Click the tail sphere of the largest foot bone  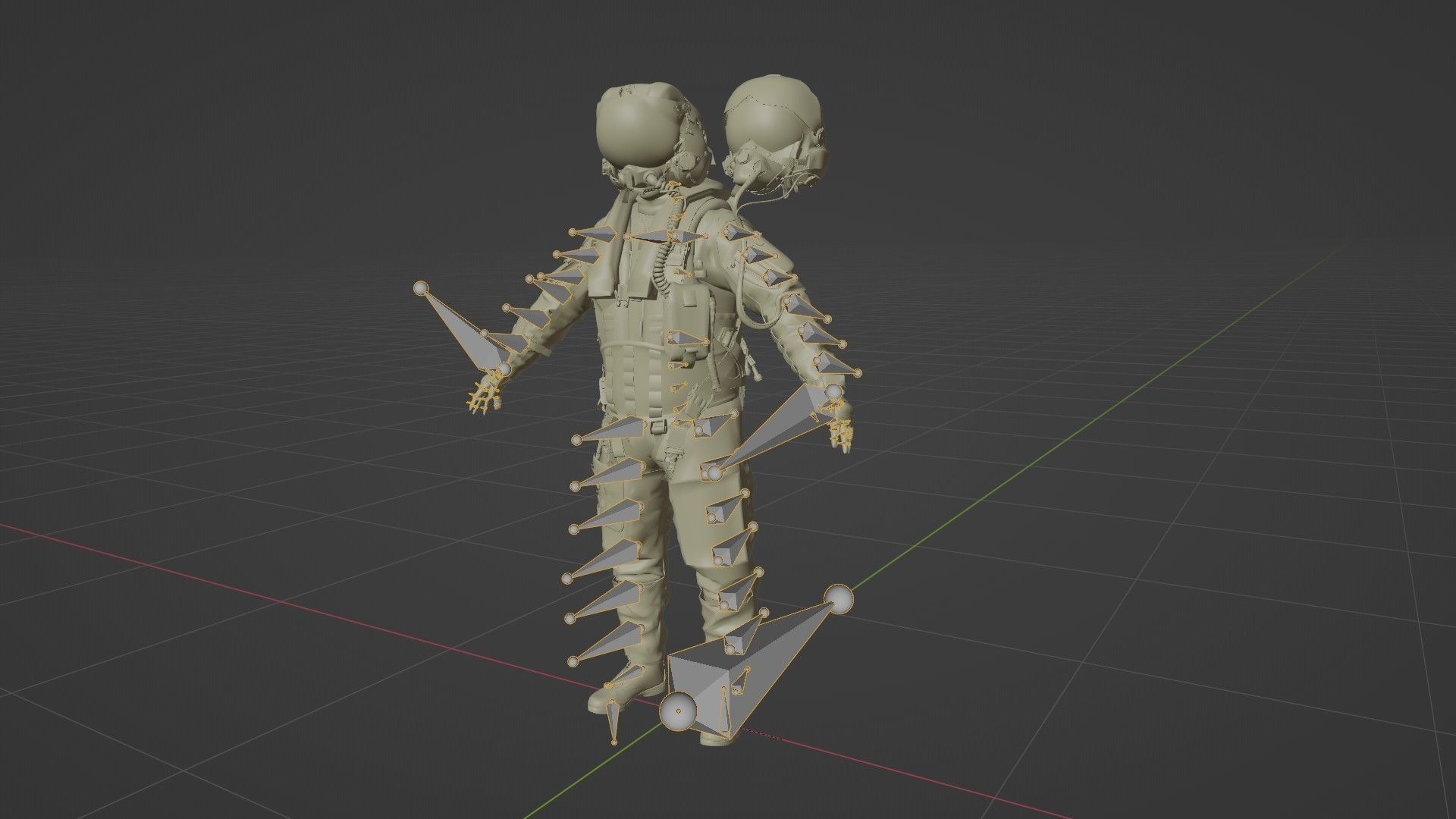tap(839, 599)
